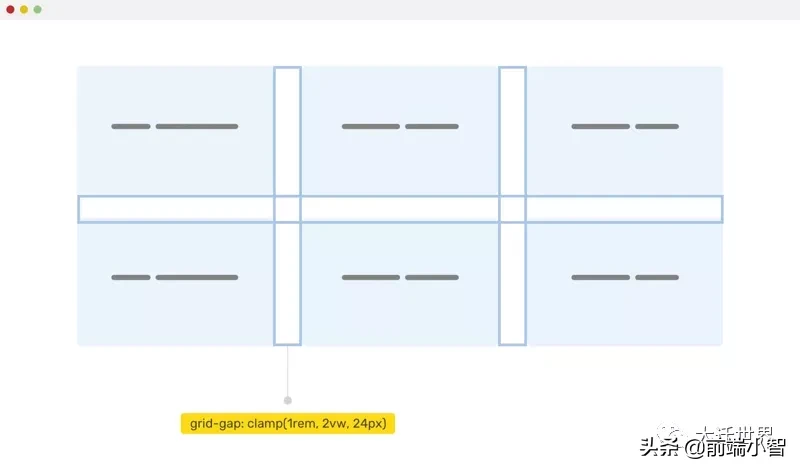The image size is (800, 471).
Task: Select the bottom-middle grid cell
Action: pos(400,284)
